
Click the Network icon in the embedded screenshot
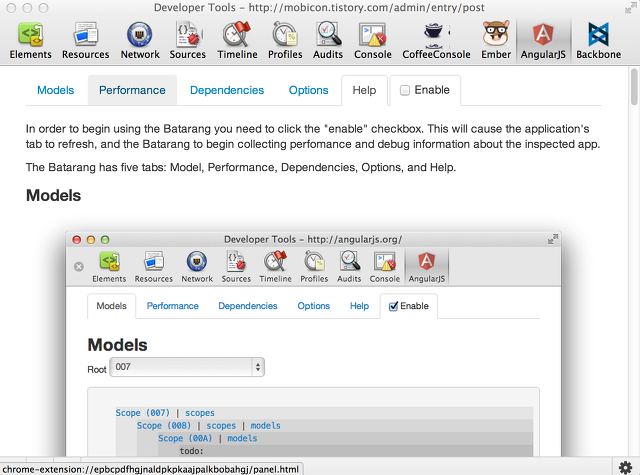pyautogui.click(x=197, y=267)
